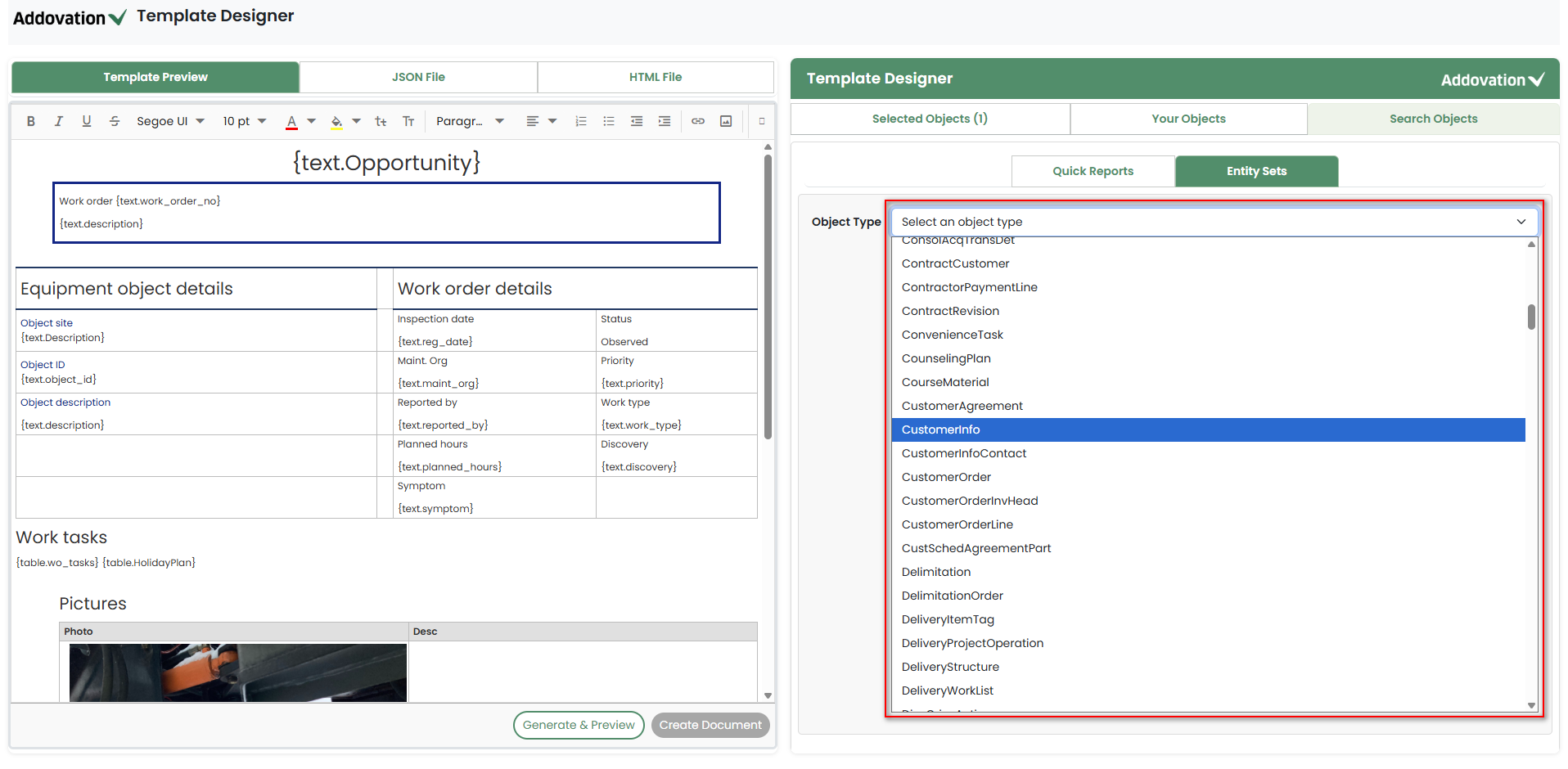Insert a bulleted list
Screen dimensions: 1568x769
[609, 121]
